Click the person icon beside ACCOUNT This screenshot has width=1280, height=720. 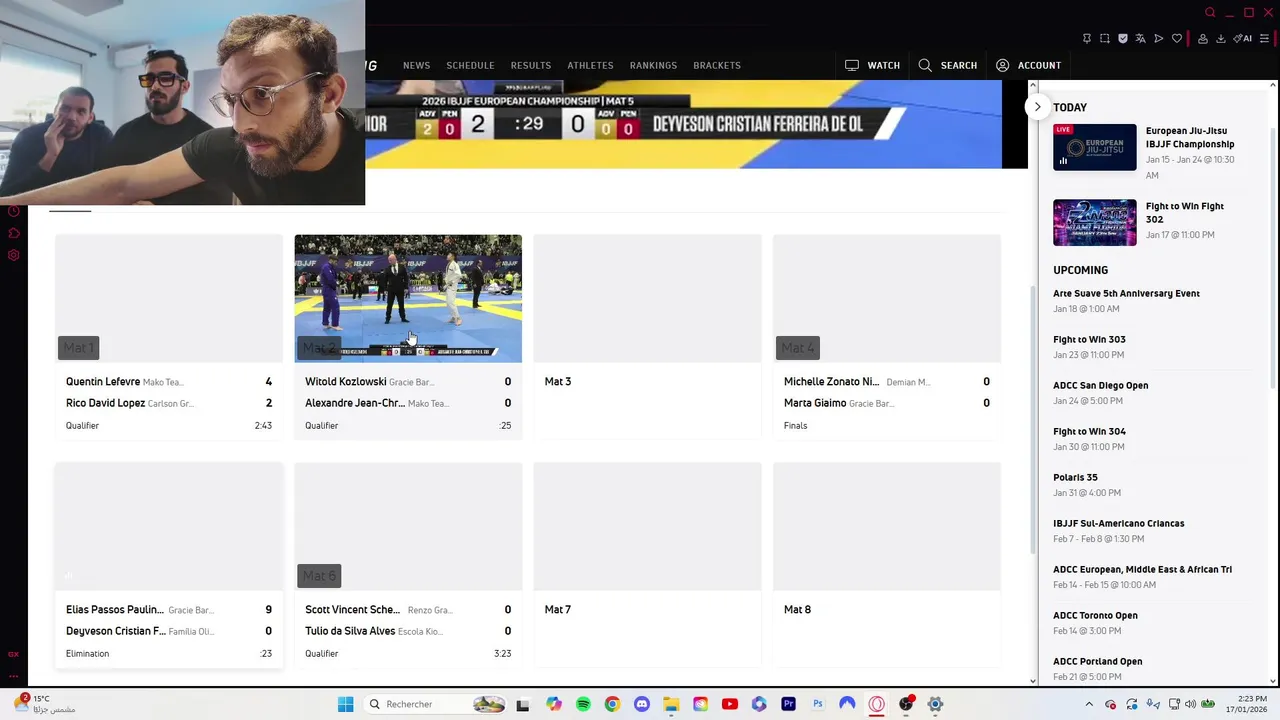[x=1003, y=65]
